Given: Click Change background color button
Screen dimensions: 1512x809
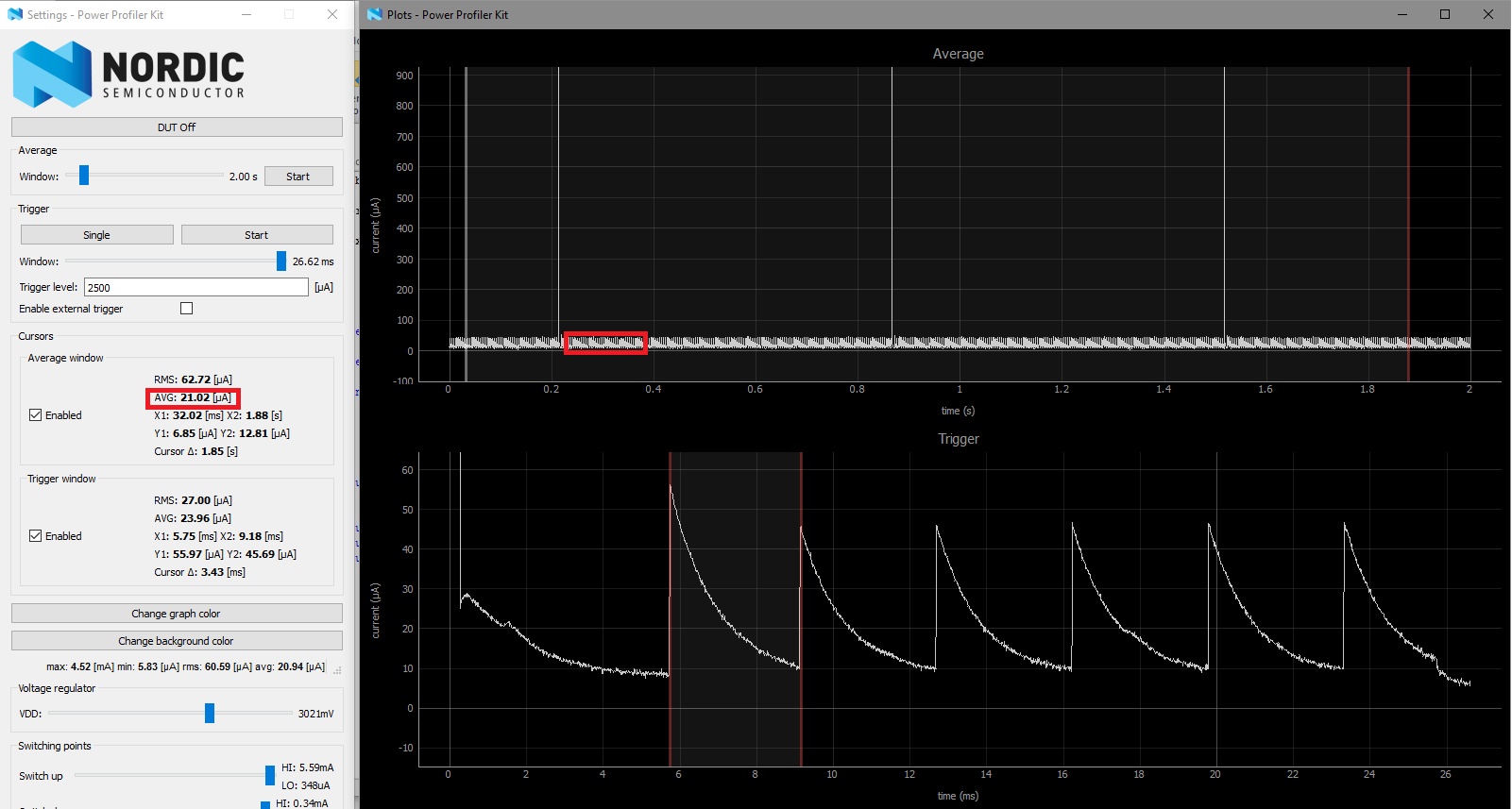Looking at the screenshot, I should (x=177, y=641).
